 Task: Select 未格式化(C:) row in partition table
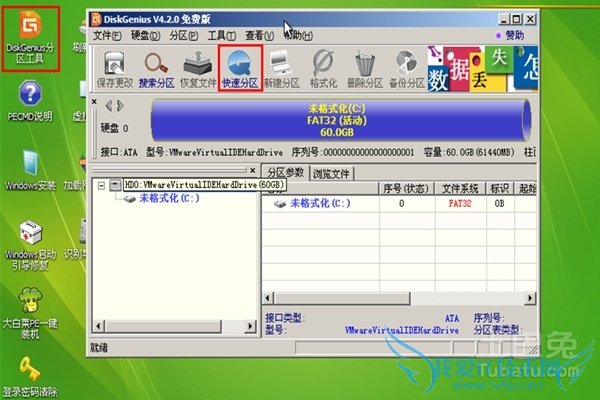point(399,204)
